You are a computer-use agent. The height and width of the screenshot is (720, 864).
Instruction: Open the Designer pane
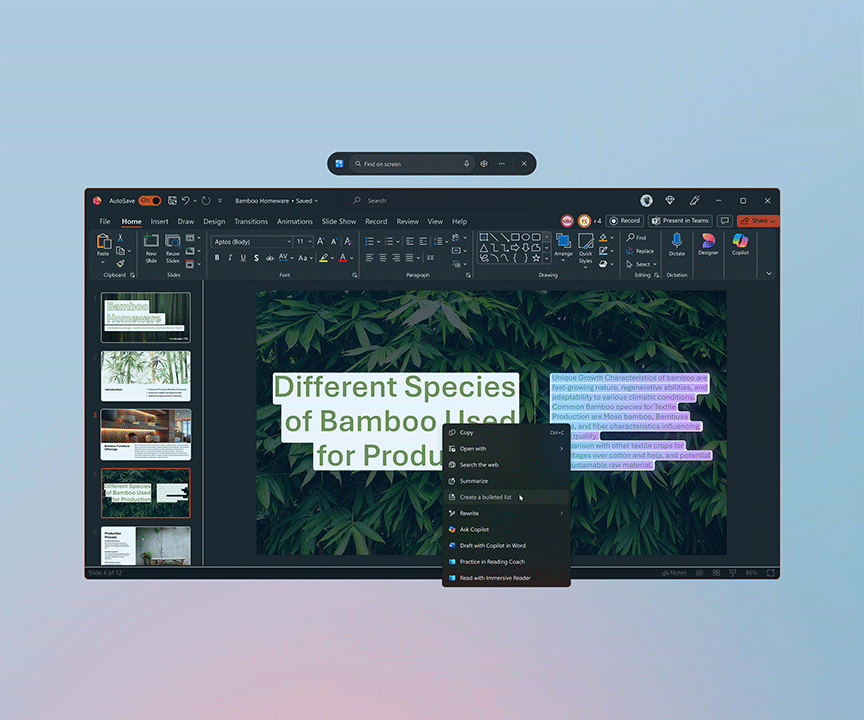point(708,241)
